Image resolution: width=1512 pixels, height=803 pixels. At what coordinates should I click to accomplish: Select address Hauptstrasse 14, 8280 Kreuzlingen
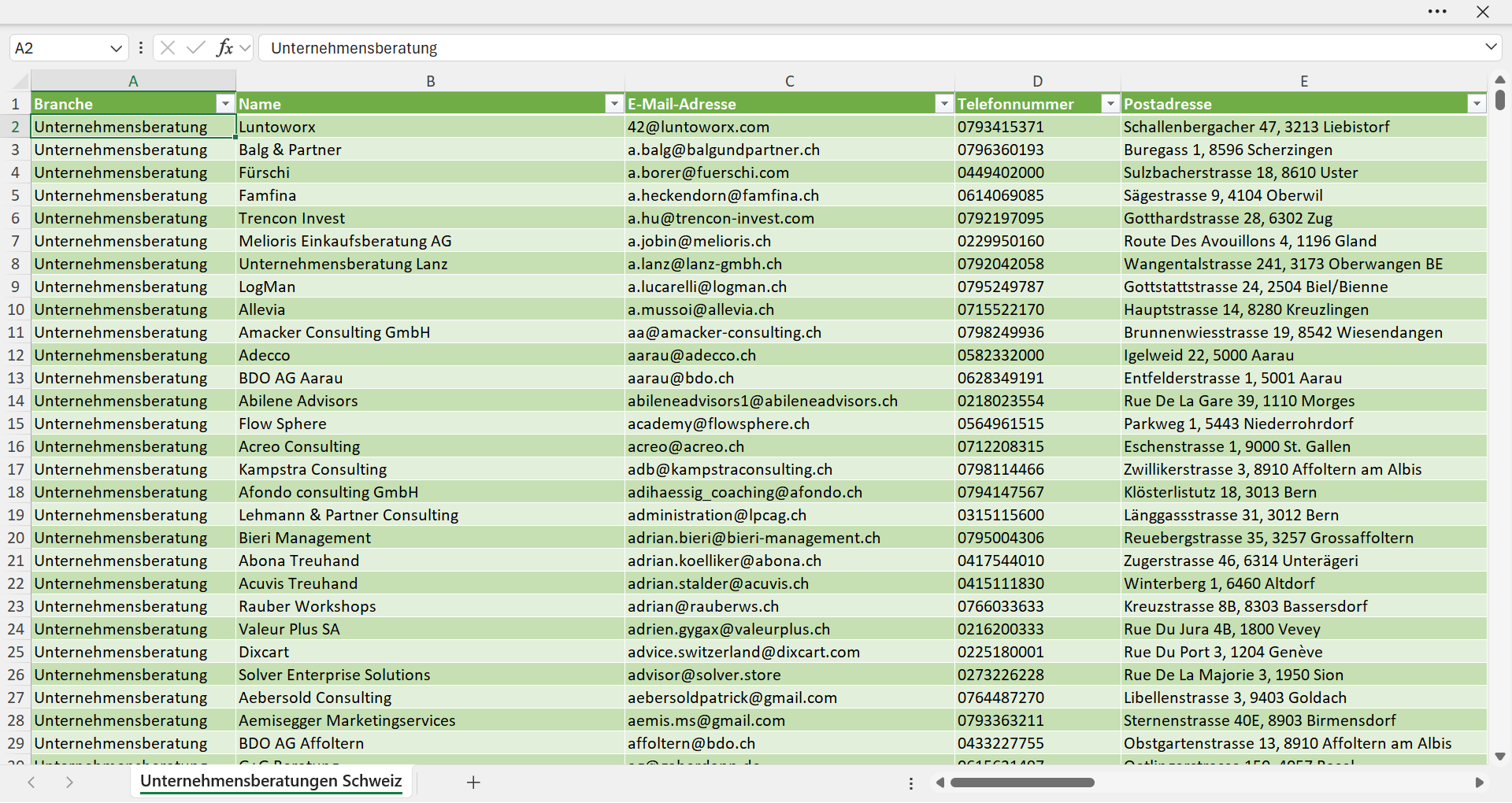coord(1304,309)
